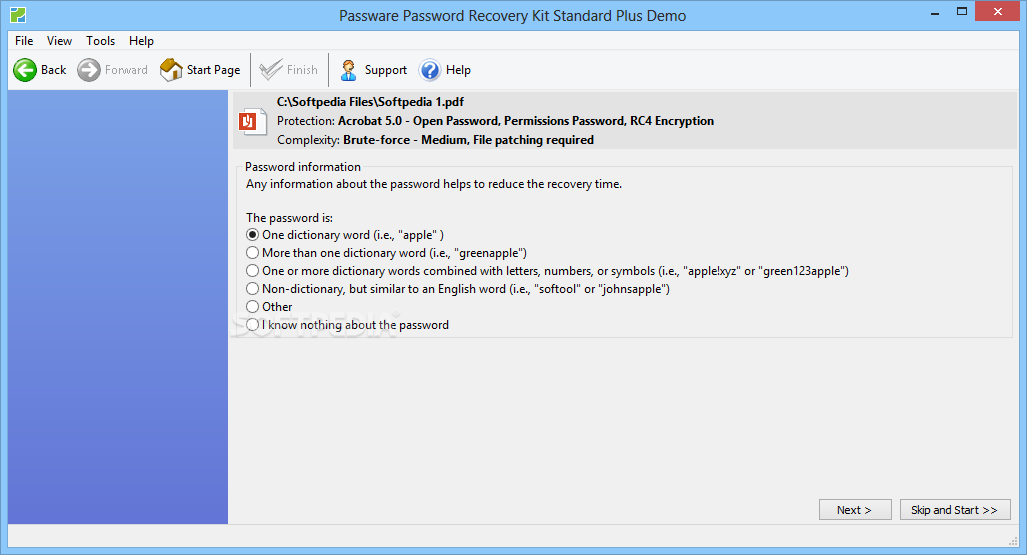The height and width of the screenshot is (555, 1027).
Task: Click the Skip and Start >> button
Action: tap(955, 510)
